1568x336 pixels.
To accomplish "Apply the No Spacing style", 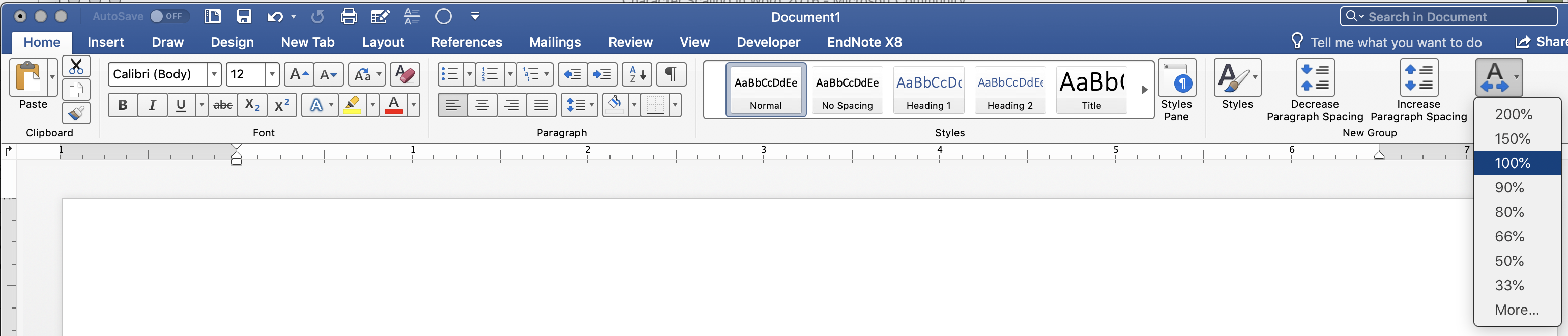I will pos(847,90).
